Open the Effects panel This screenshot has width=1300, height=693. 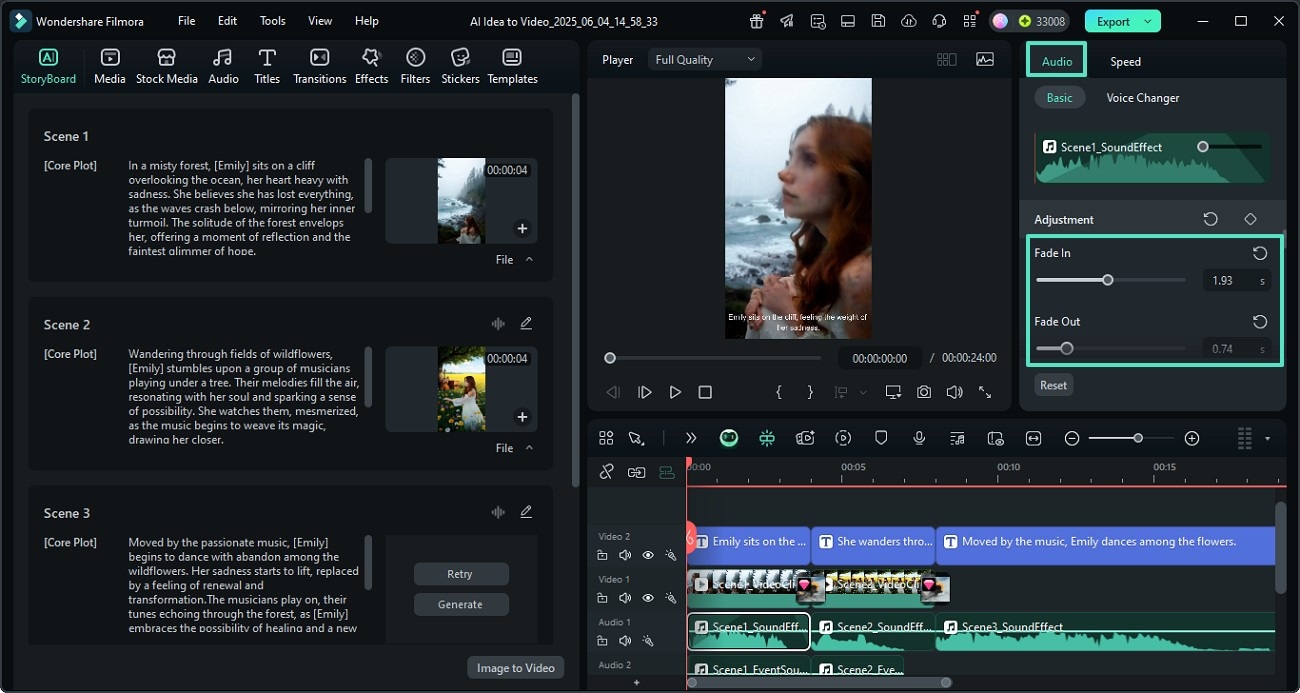point(371,66)
